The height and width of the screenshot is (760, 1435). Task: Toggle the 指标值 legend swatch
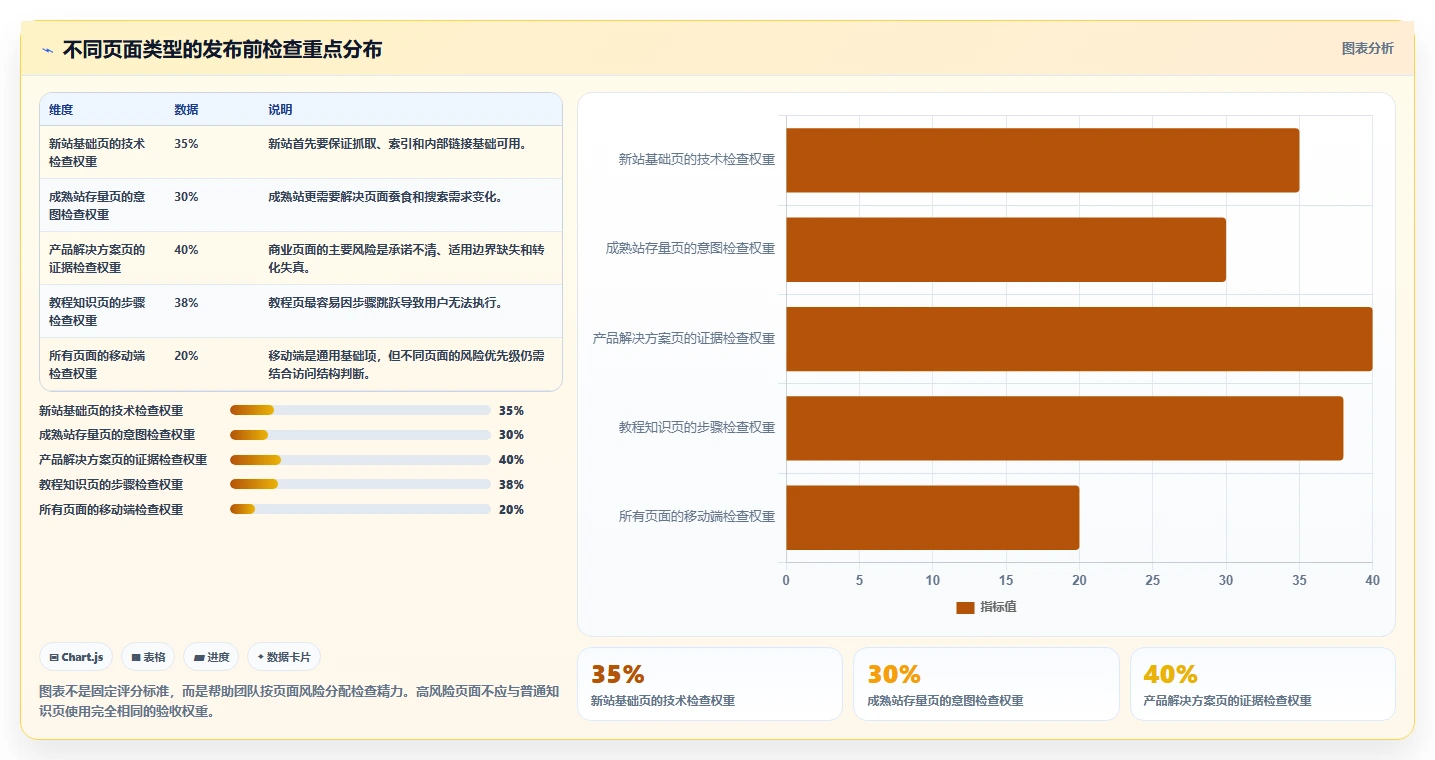(965, 607)
